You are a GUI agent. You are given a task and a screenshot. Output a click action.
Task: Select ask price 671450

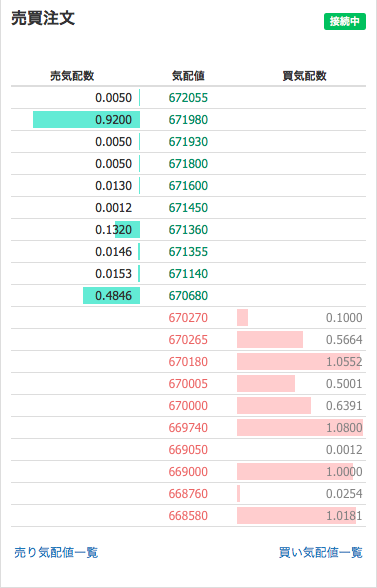click(188, 208)
